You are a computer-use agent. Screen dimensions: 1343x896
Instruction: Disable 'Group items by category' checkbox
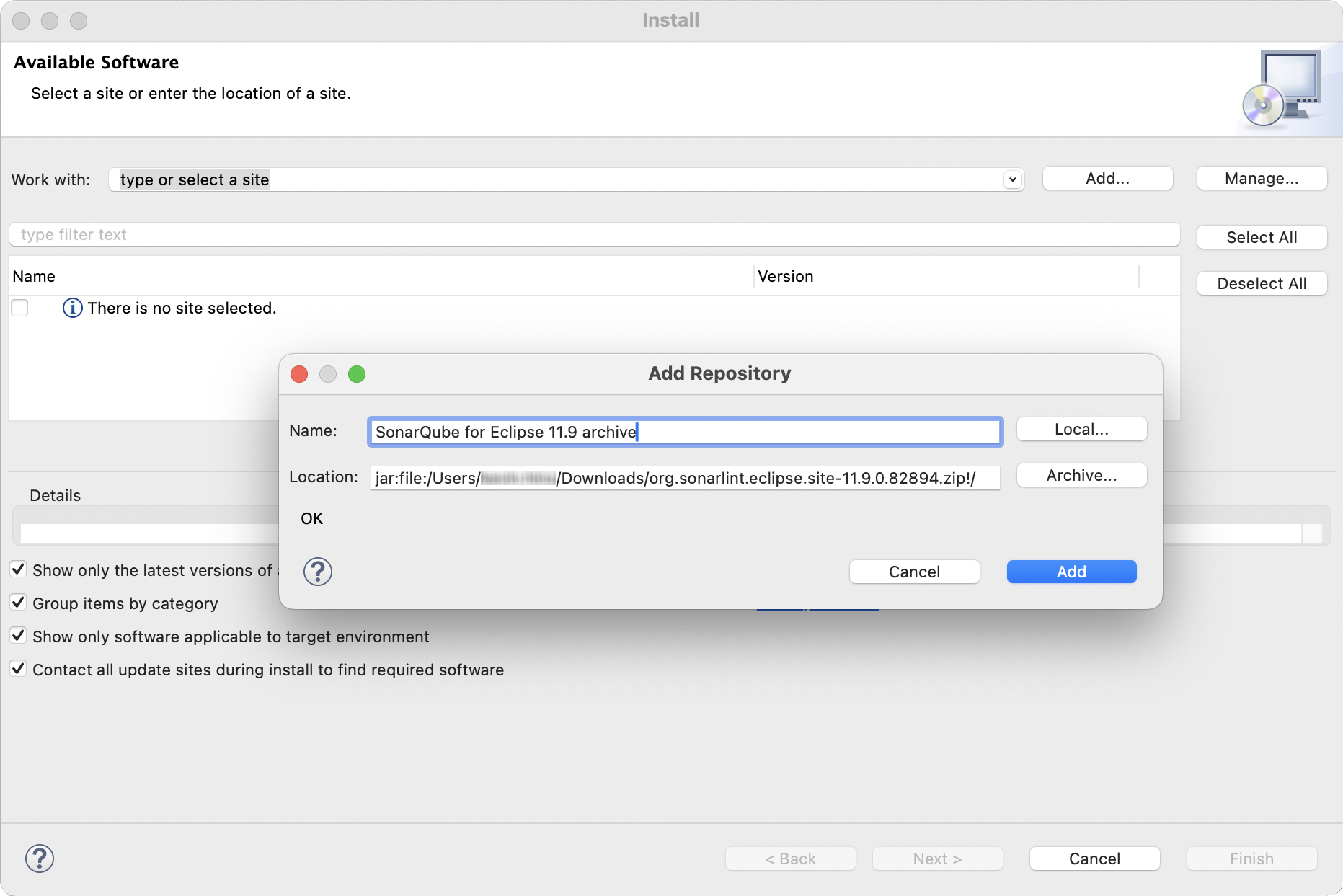point(19,603)
